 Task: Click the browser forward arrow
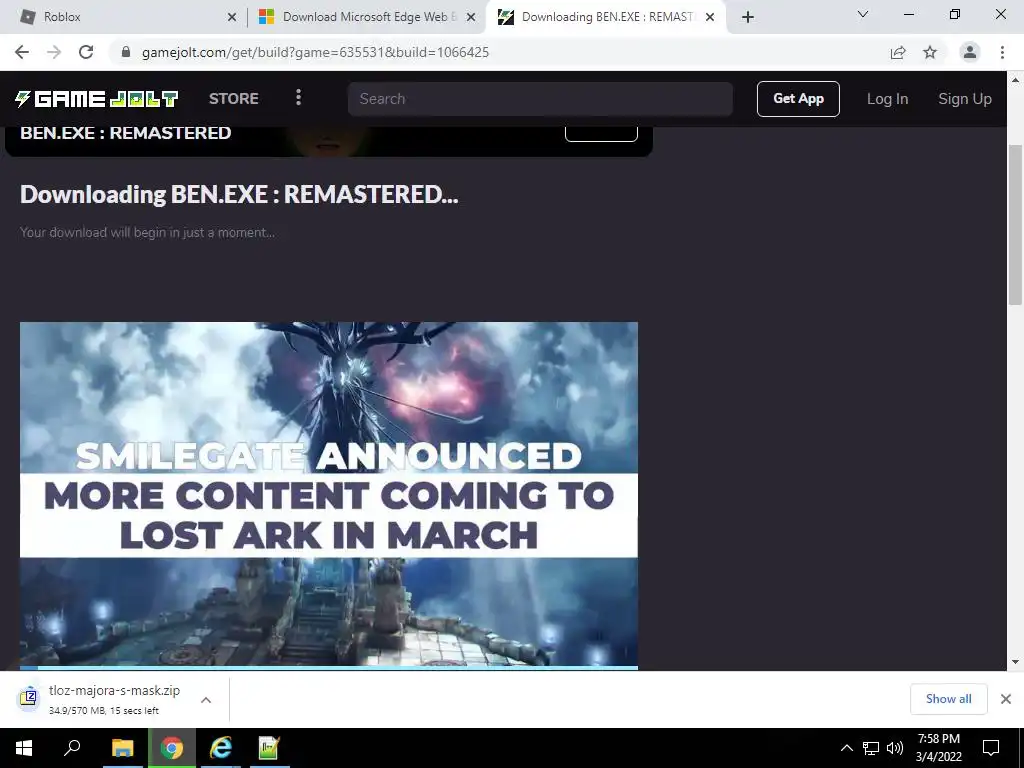pyautogui.click(x=54, y=52)
